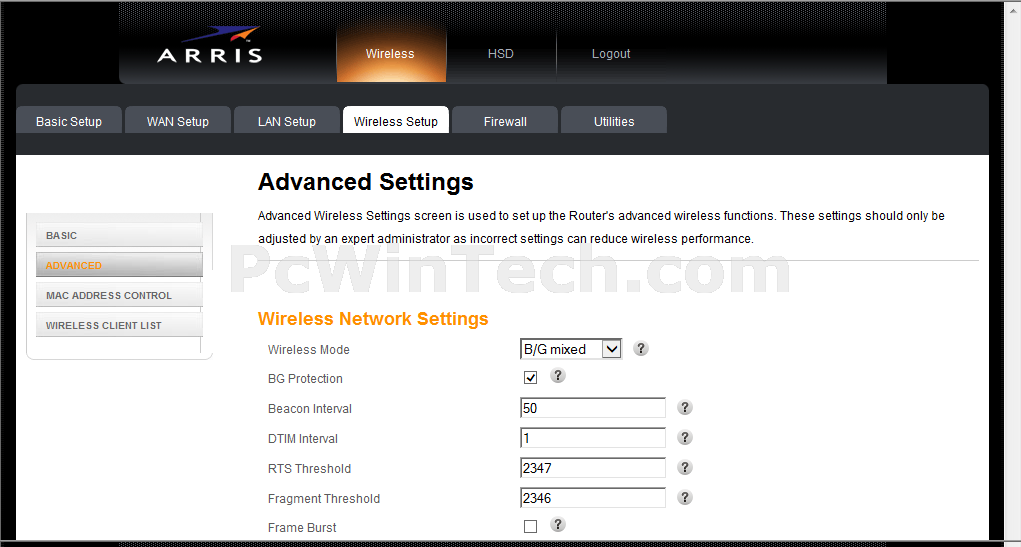This screenshot has height=547, width=1021.
Task: Open the LAN Setup tab
Action: 287,121
